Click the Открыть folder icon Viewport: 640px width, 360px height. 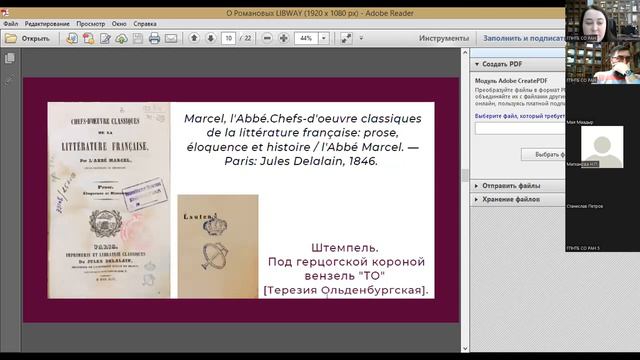point(11,38)
